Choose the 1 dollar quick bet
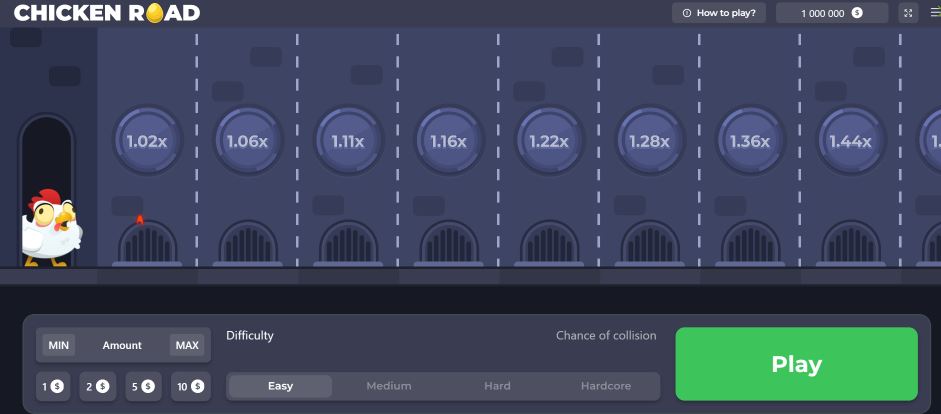 [52, 386]
